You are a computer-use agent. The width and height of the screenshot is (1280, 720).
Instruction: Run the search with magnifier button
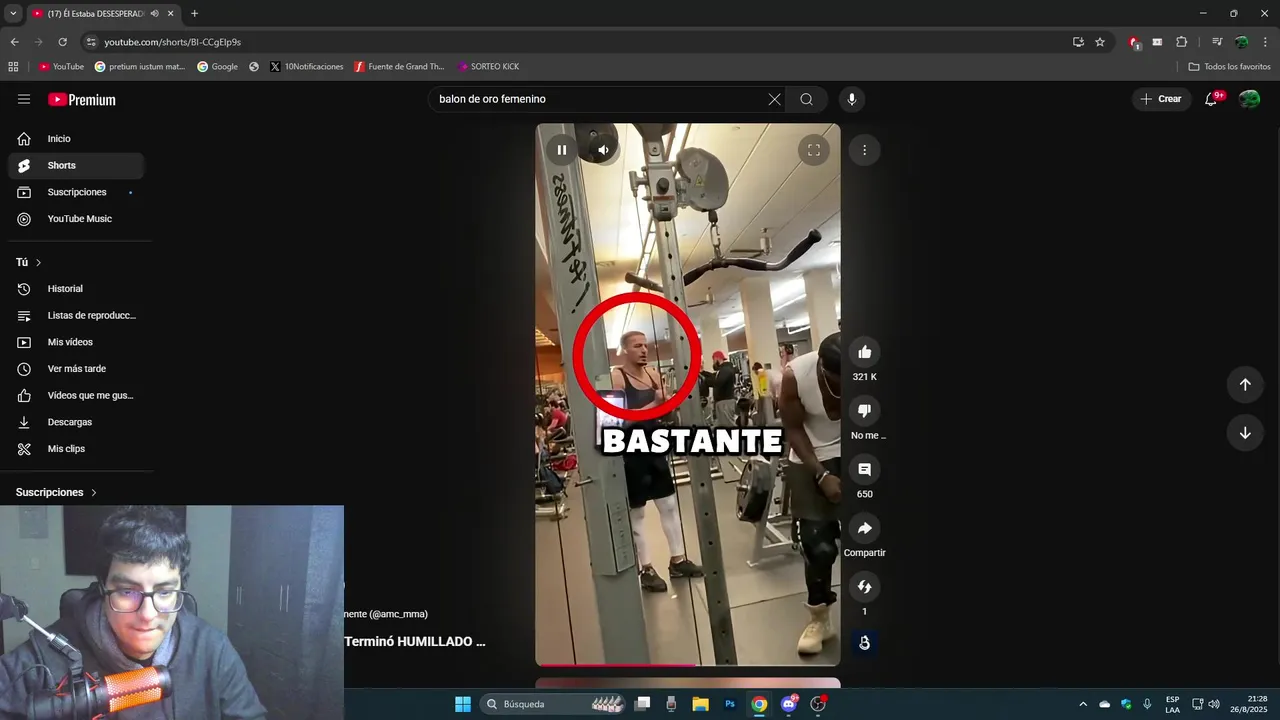pyautogui.click(x=807, y=99)
